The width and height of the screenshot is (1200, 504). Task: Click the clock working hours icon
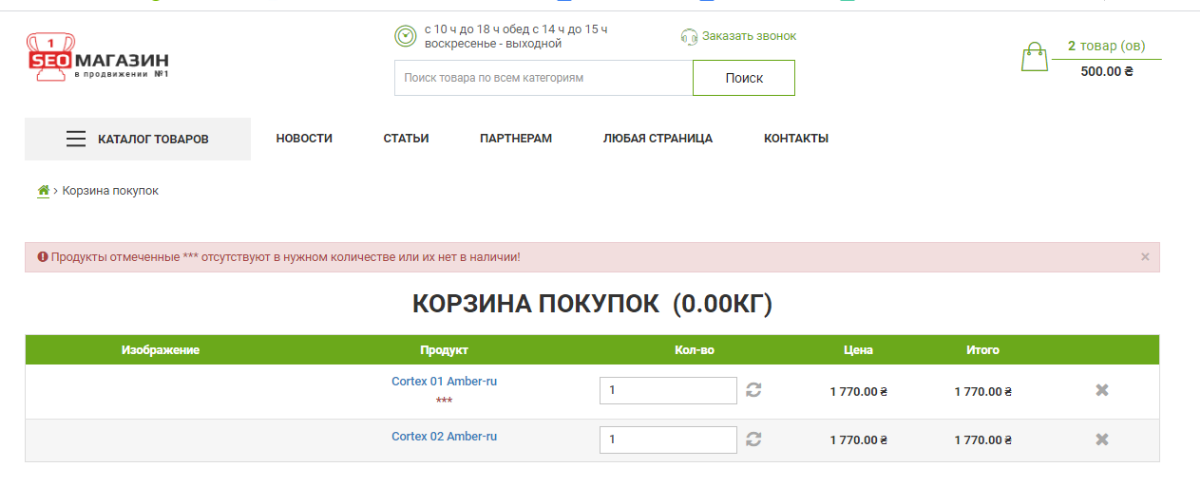[405, 36]
